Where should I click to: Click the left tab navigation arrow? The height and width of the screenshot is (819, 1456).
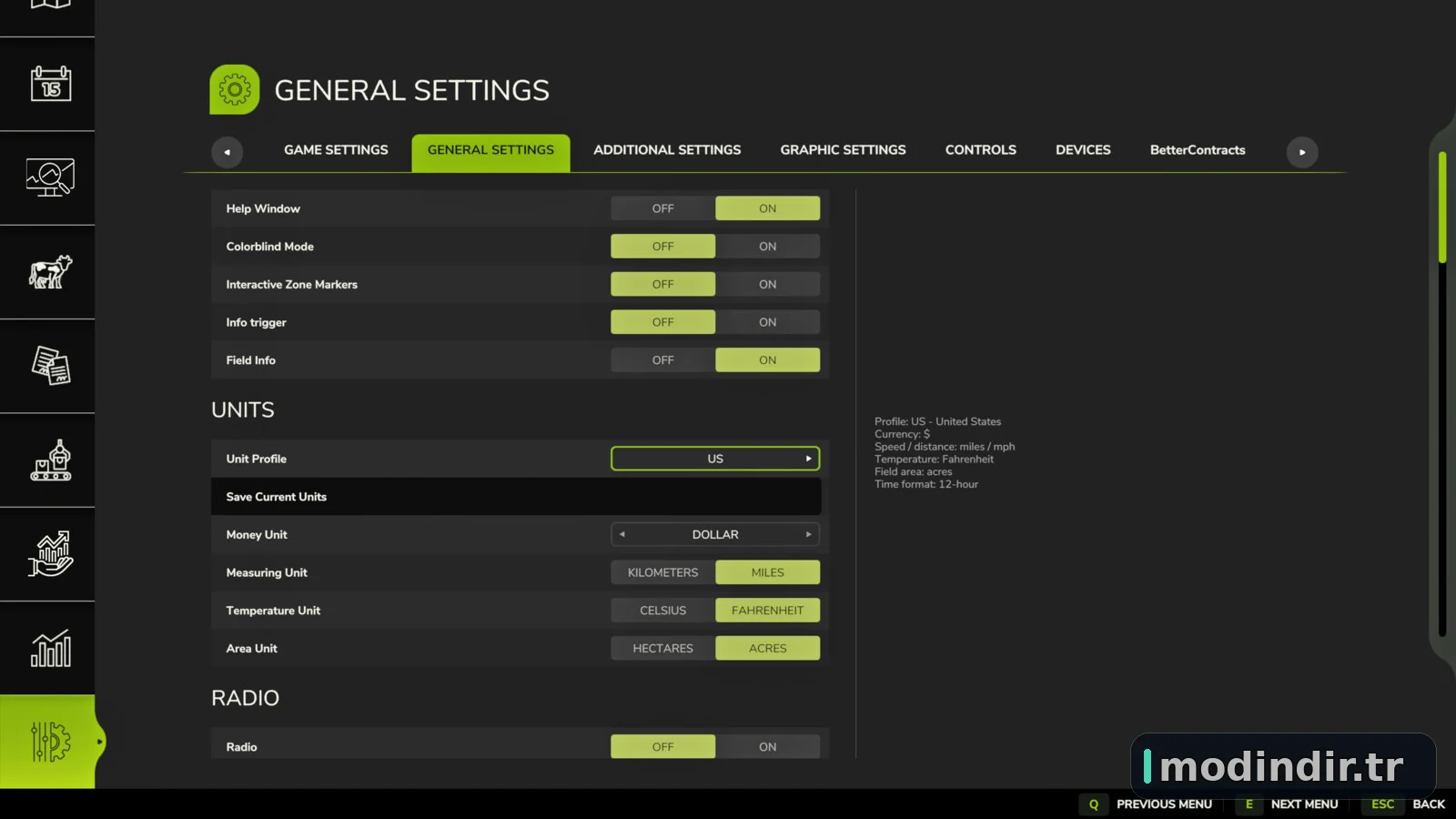[x=227, y=152]
